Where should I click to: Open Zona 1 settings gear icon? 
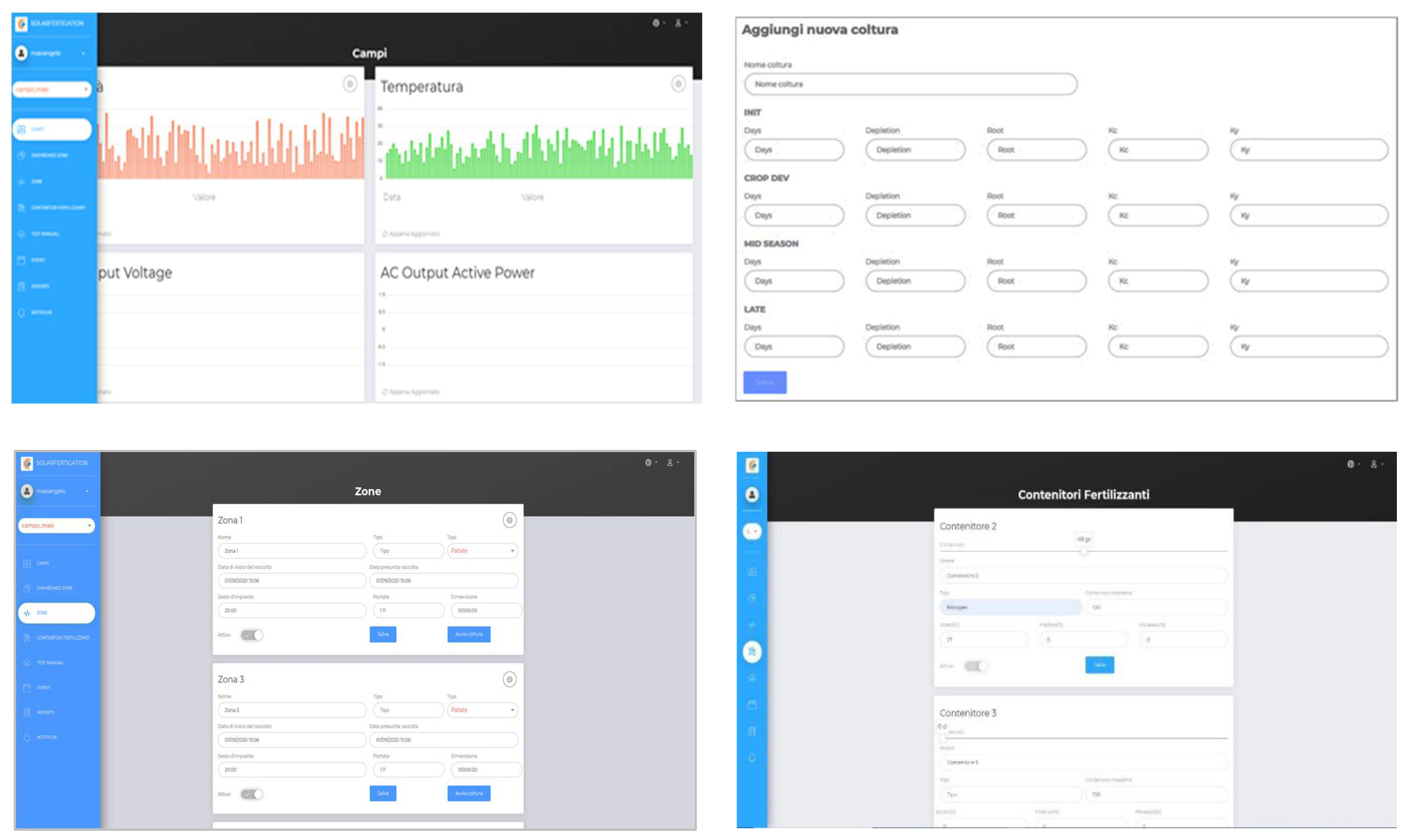pos(509,520)
